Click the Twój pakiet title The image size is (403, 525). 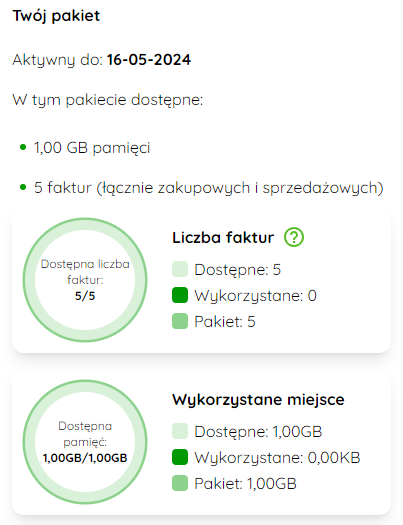(x=56, y=16)
